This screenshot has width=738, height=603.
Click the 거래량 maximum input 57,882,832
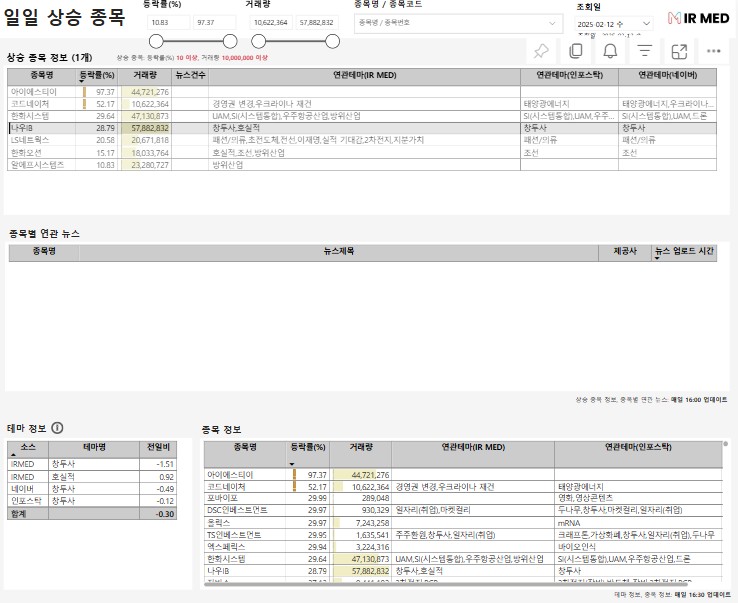click(x=317, y=22)
